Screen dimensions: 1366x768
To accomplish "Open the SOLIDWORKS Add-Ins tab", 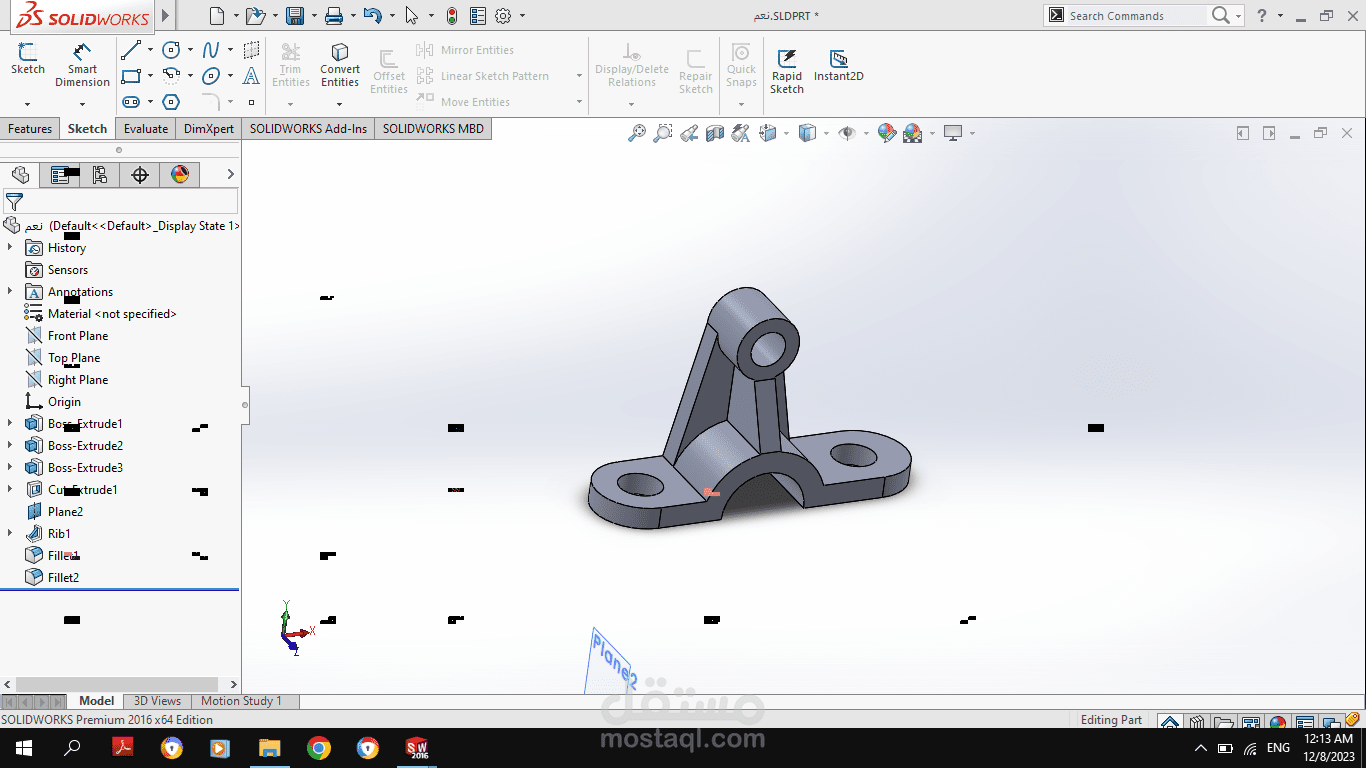I will (309, 129).
